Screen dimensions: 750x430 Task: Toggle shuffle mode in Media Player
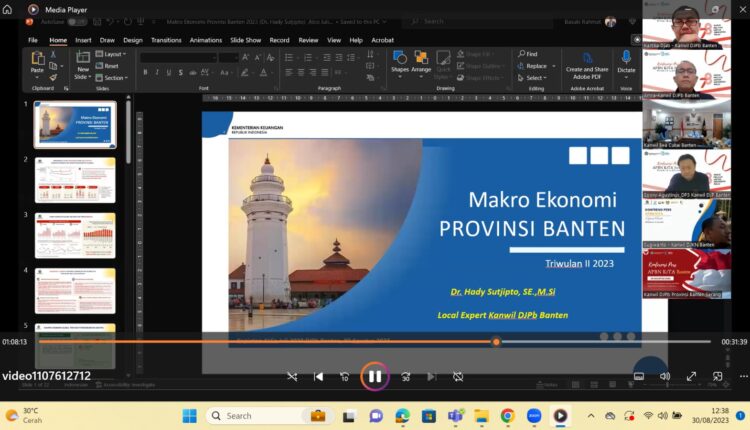[292, 377]
